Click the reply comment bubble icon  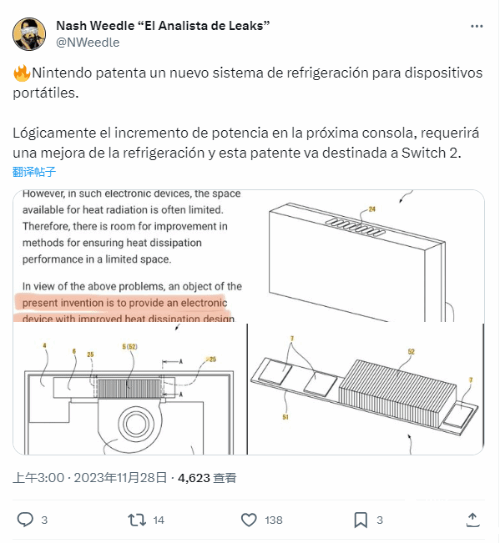coord(25,519)
